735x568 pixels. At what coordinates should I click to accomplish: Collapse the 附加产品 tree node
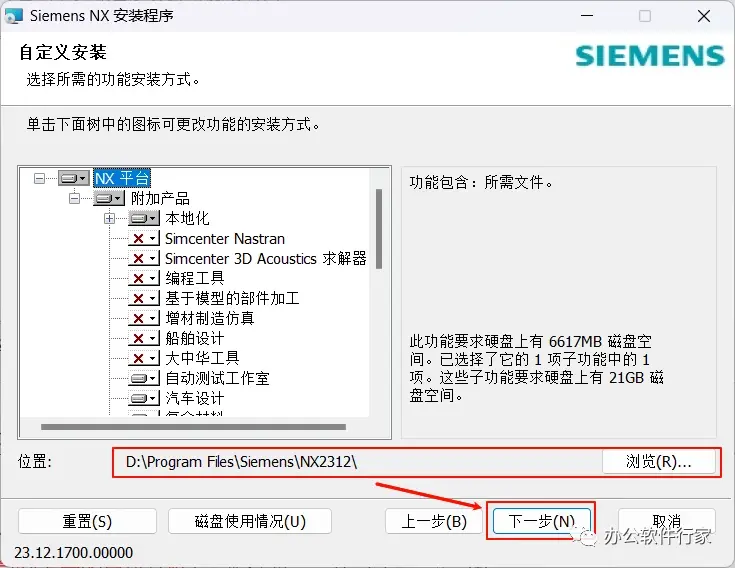[x=74, y=198]
